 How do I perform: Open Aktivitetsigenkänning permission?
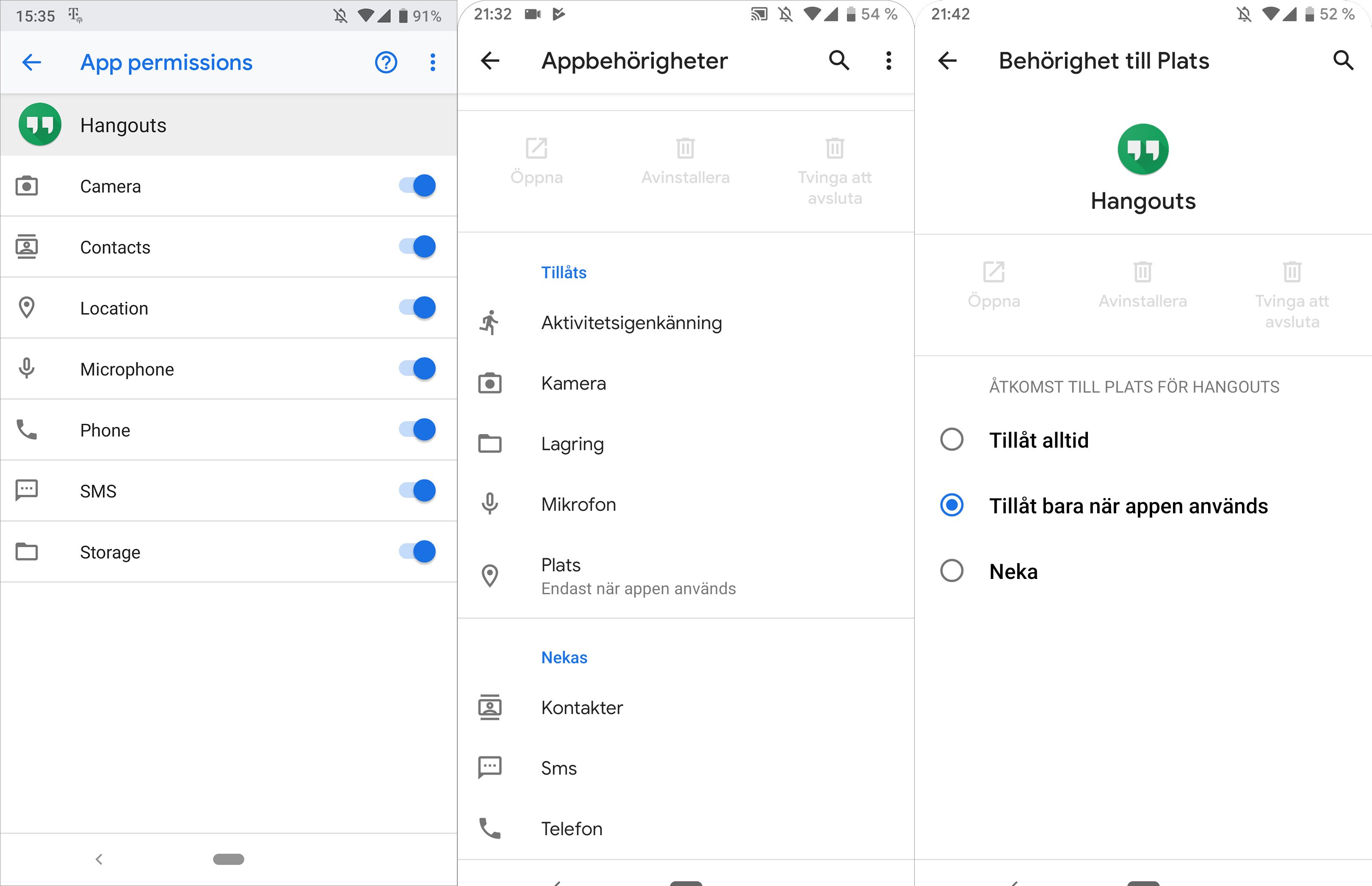point(686,323)
